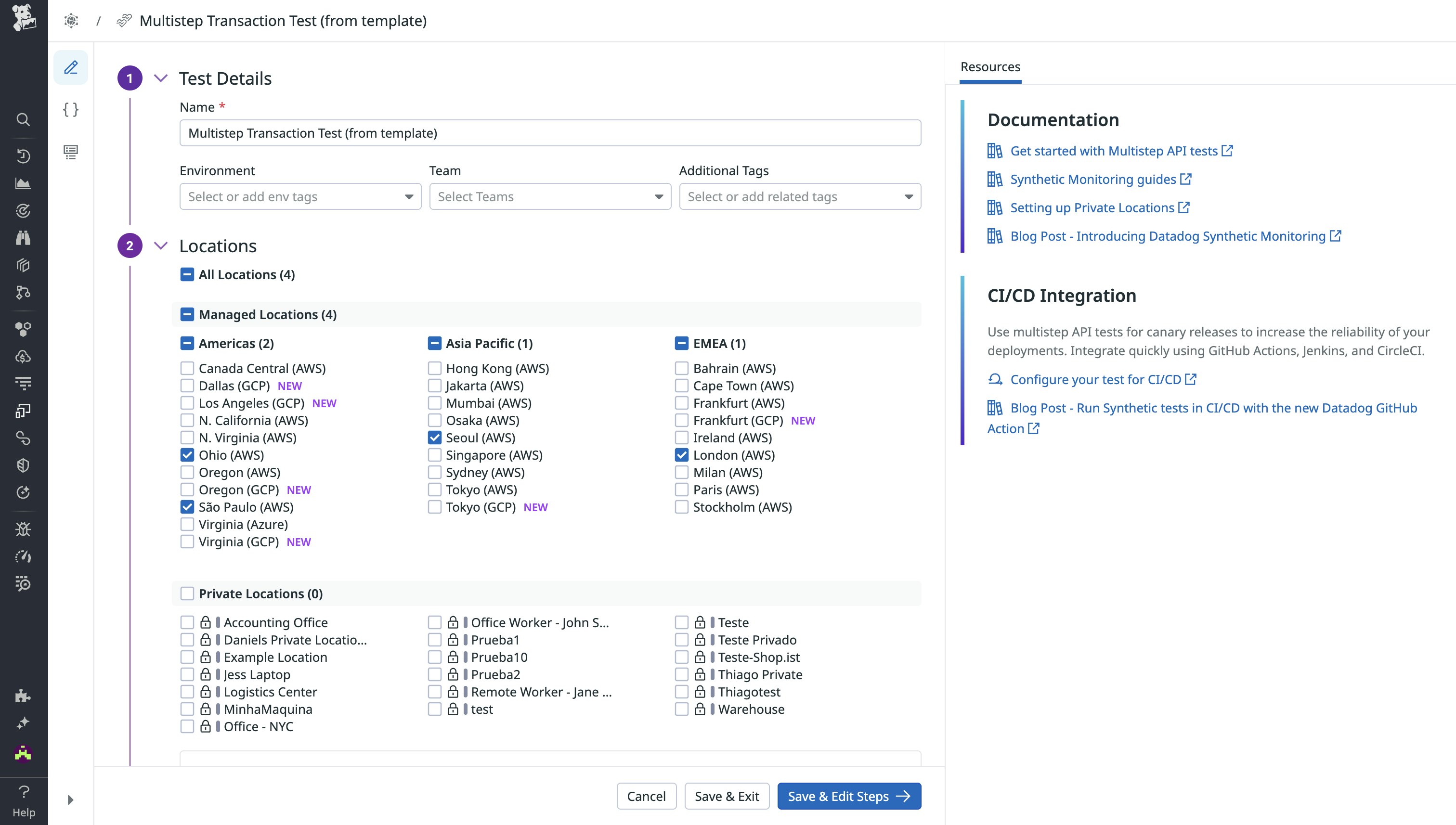The width and height of the screenshot is (1456, 825).
Task: Open the security shield sidebar icon
Action: [x=23, y=464]
